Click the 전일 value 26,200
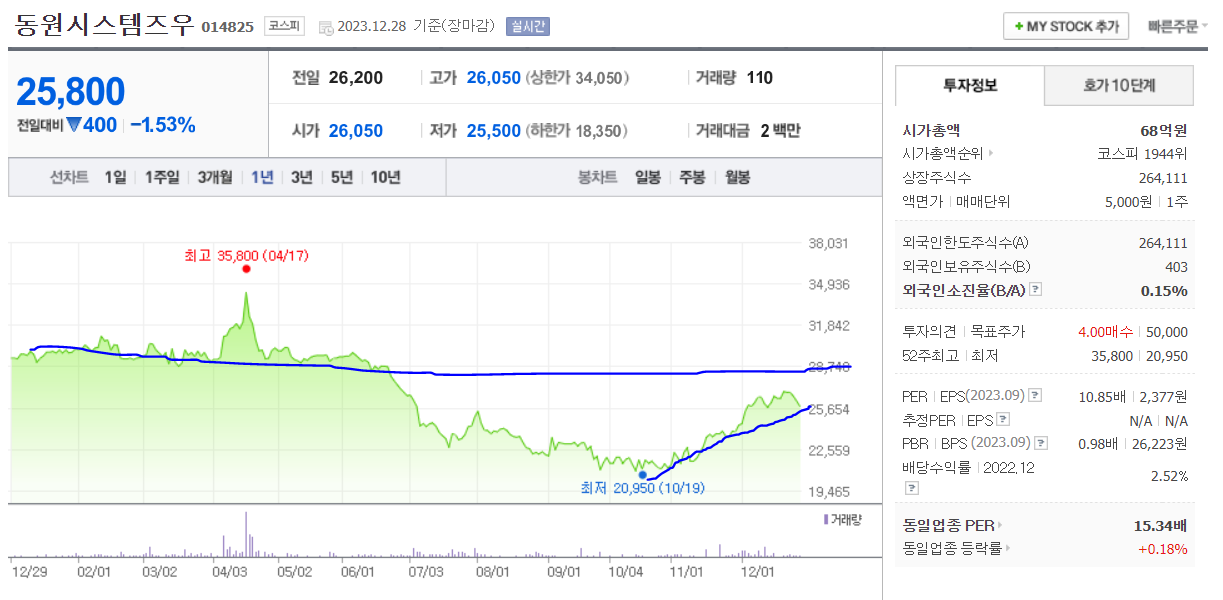The image size is (1223, 600). (355, 78)
